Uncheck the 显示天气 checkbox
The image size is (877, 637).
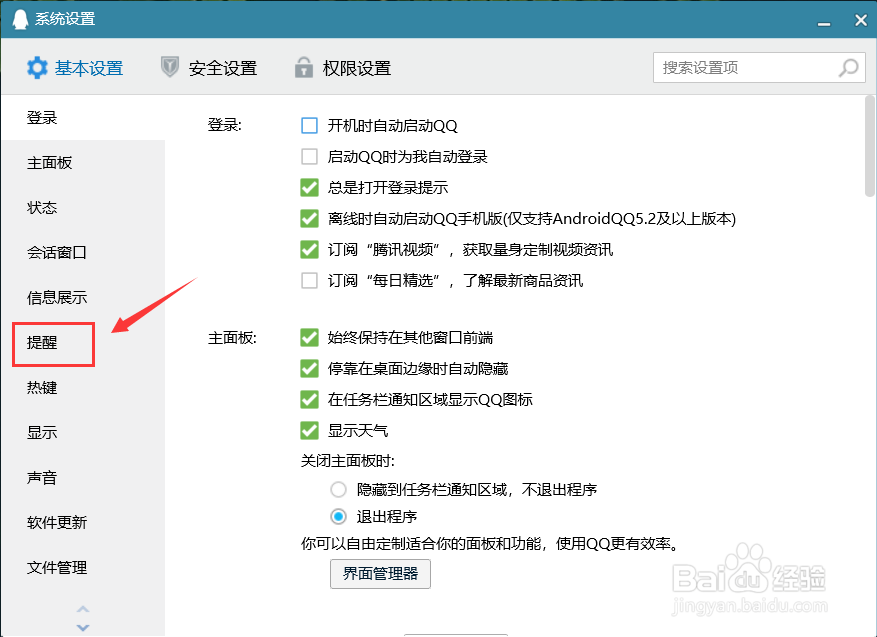coord(309,430)
